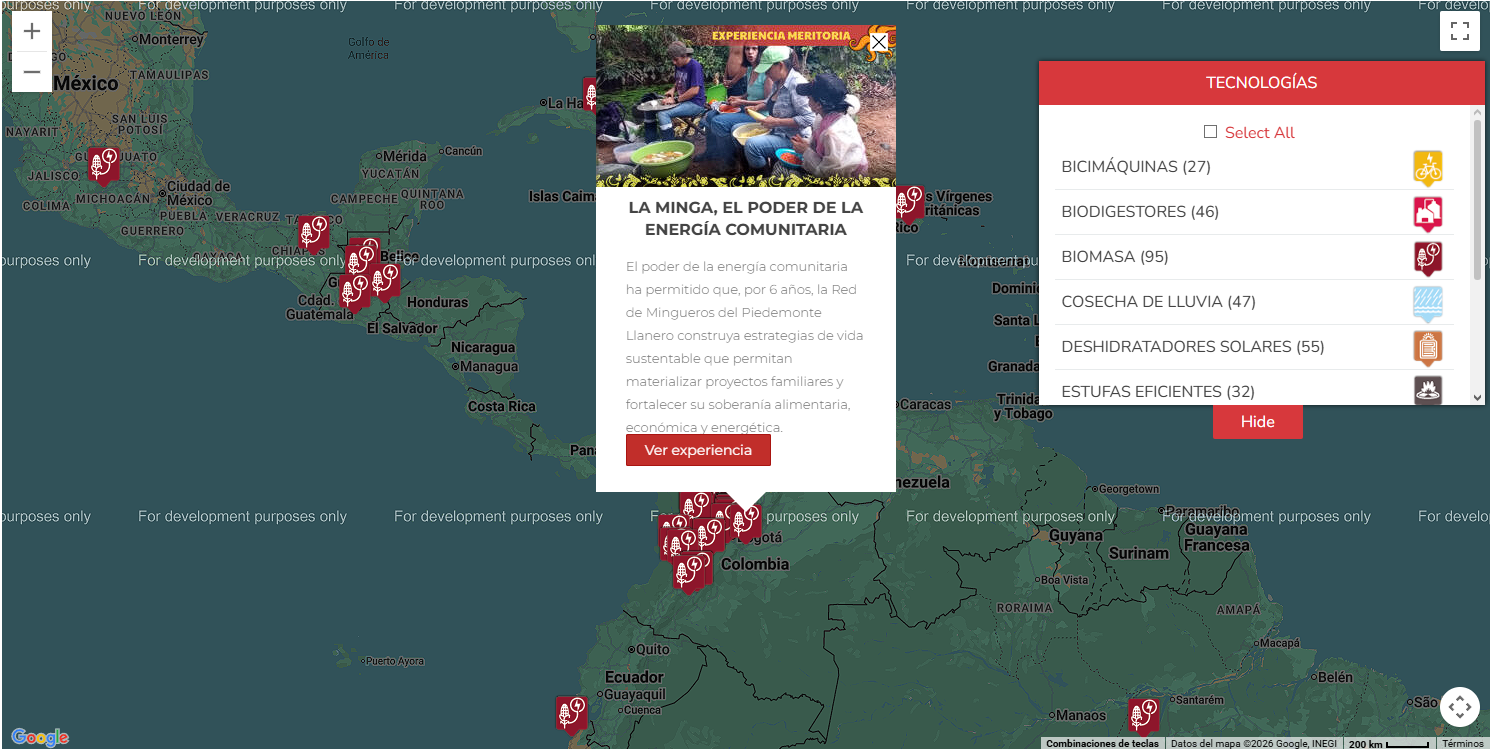
Task: Hide the Tecnologías panel
Action: (x=1257, y=422)
